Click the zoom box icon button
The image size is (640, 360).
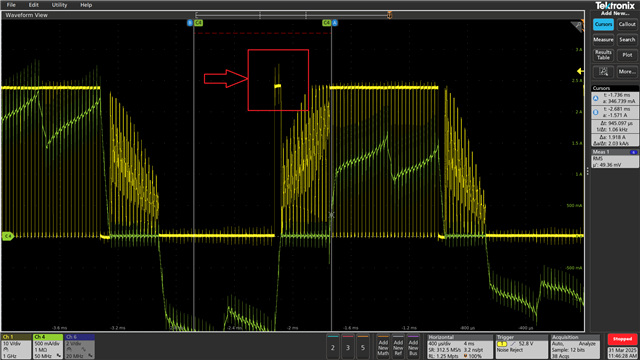coord(603,72)
